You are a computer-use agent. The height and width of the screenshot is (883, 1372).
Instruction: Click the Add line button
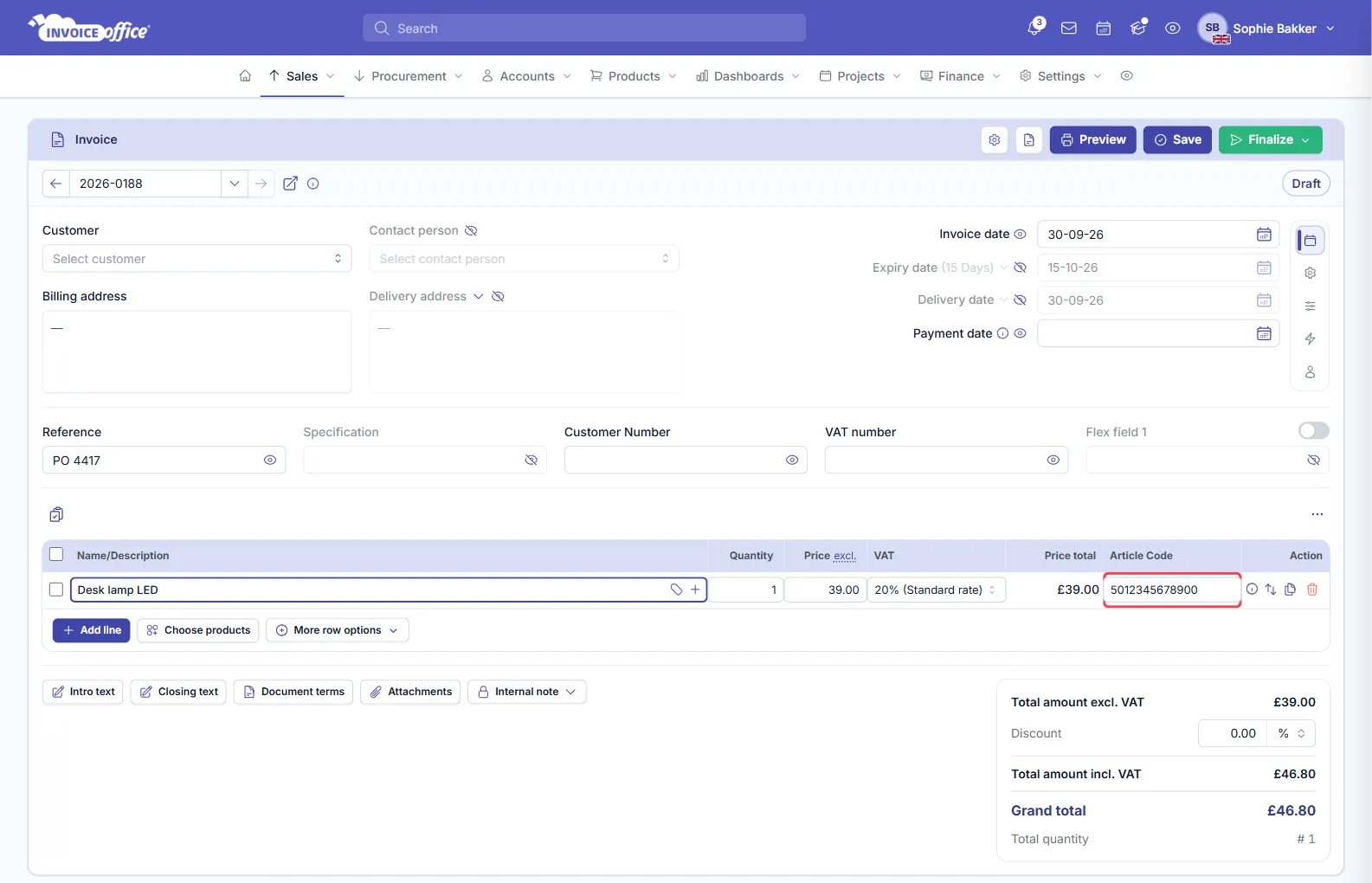(92, 630)
